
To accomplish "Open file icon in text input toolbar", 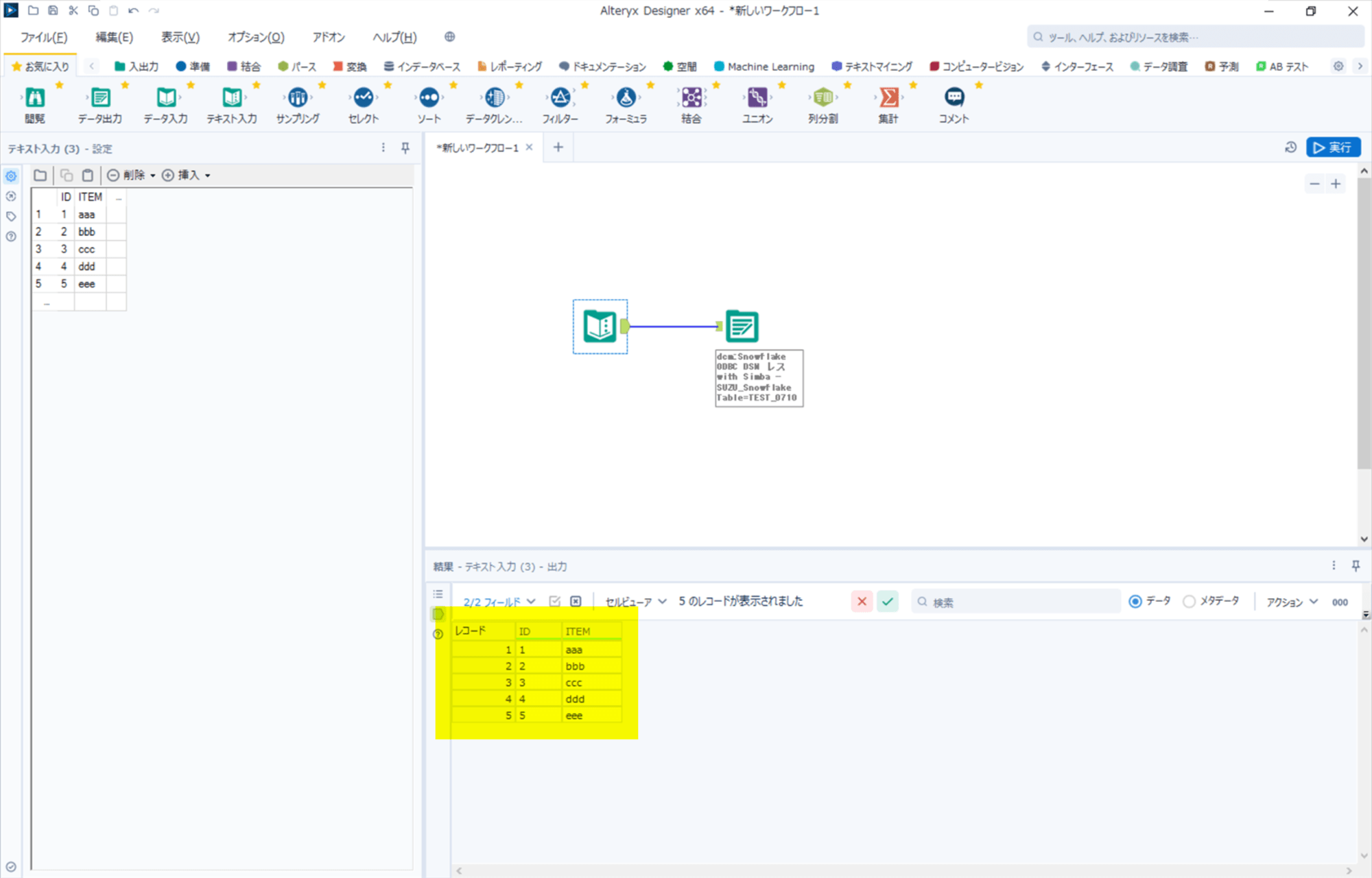I will [40, 176].
